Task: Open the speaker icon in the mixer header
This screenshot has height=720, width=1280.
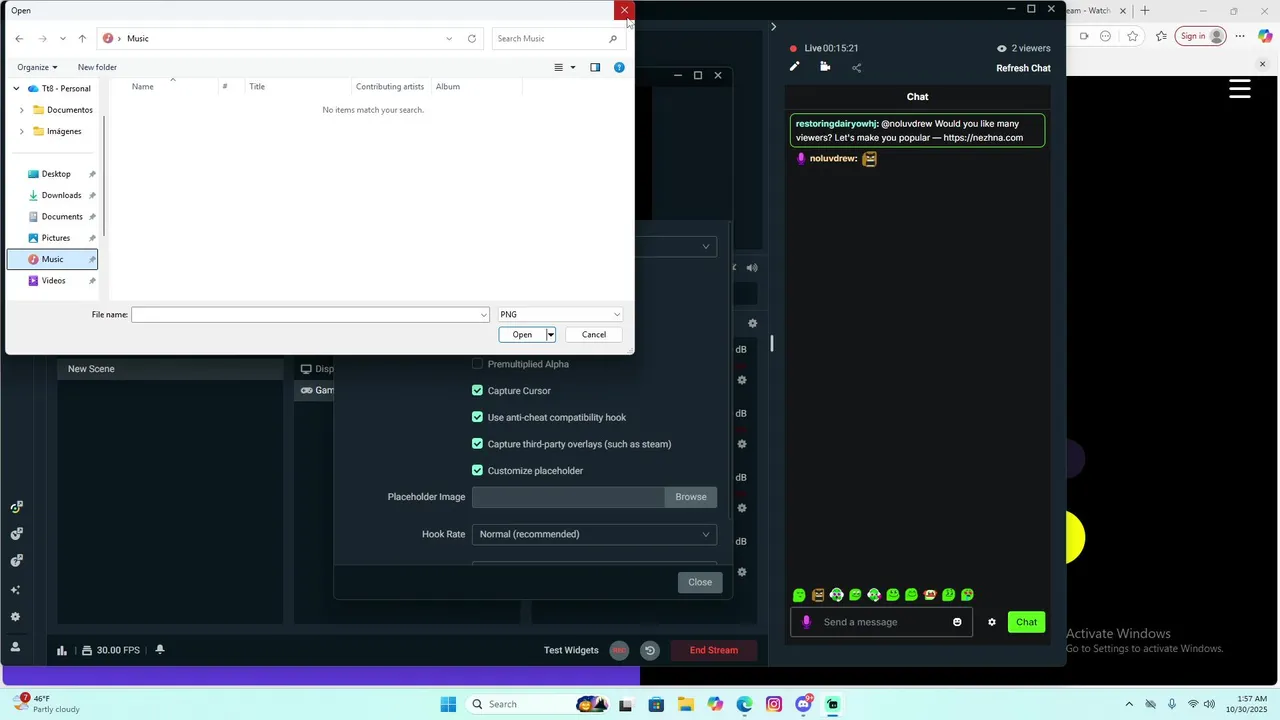Action: (752, 268)
